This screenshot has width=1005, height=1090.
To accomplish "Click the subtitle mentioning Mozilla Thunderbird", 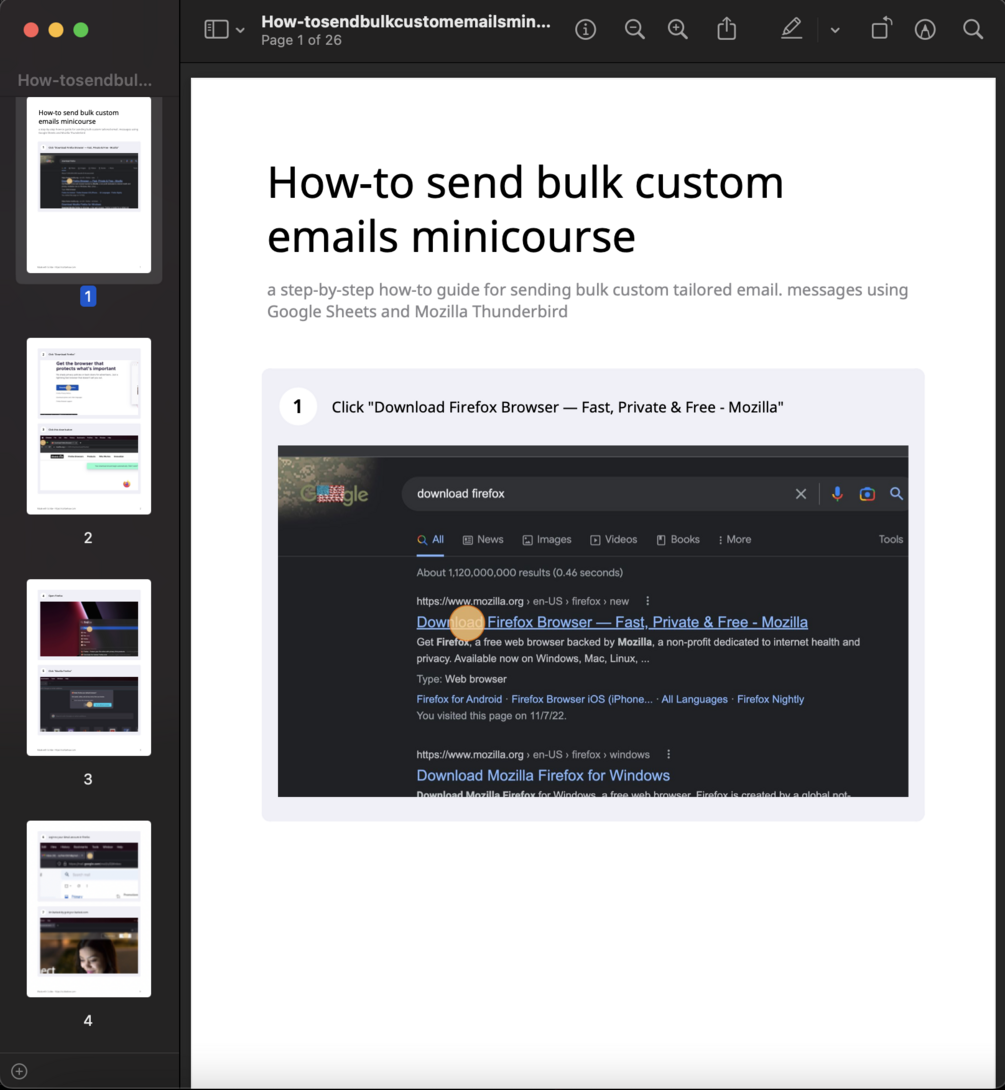I will (587, 300).
